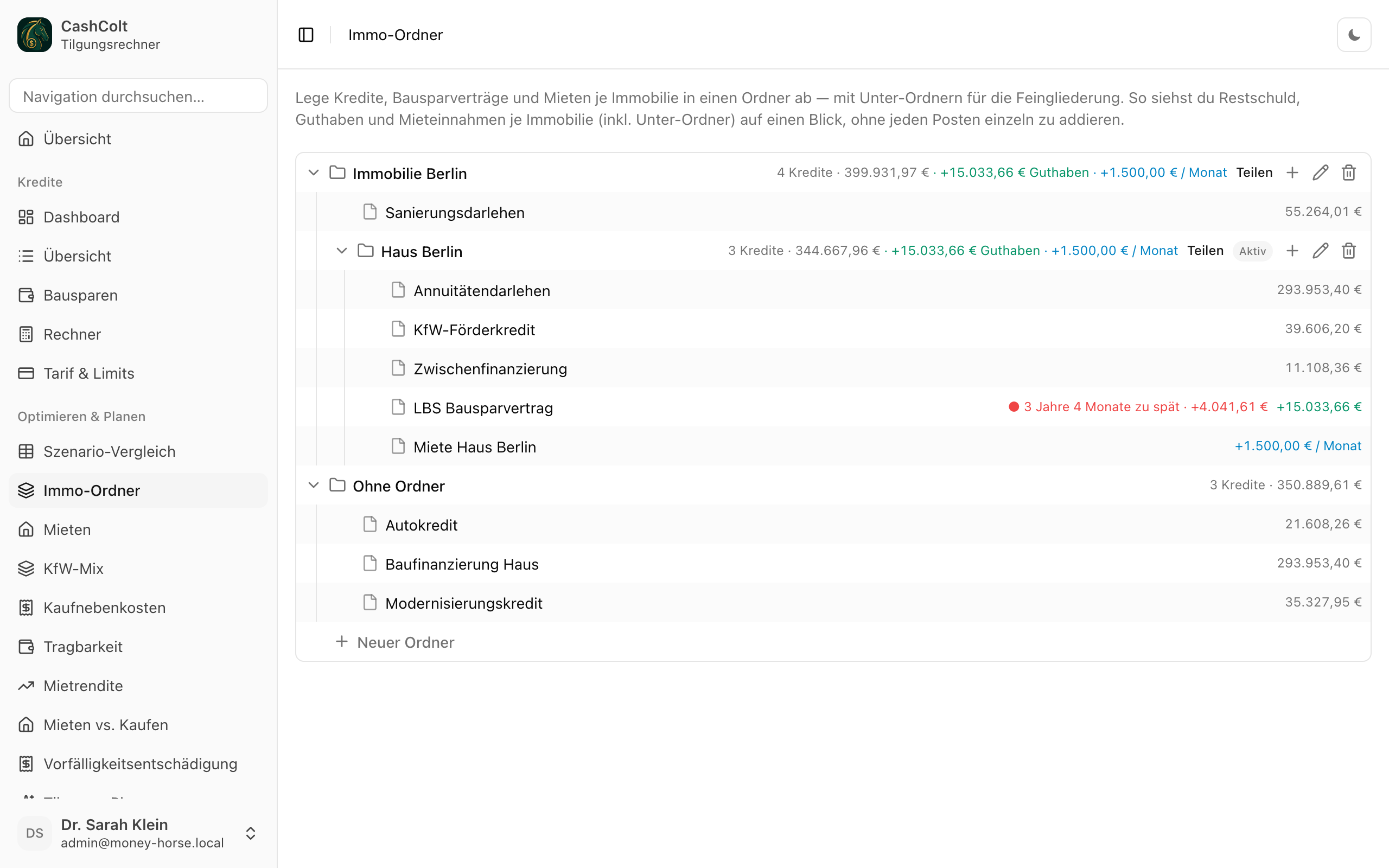The height and width of the screenshot is (868, 1389).
Task: Focus the Navigation durchsuchen search field
Action: (138, 96)
